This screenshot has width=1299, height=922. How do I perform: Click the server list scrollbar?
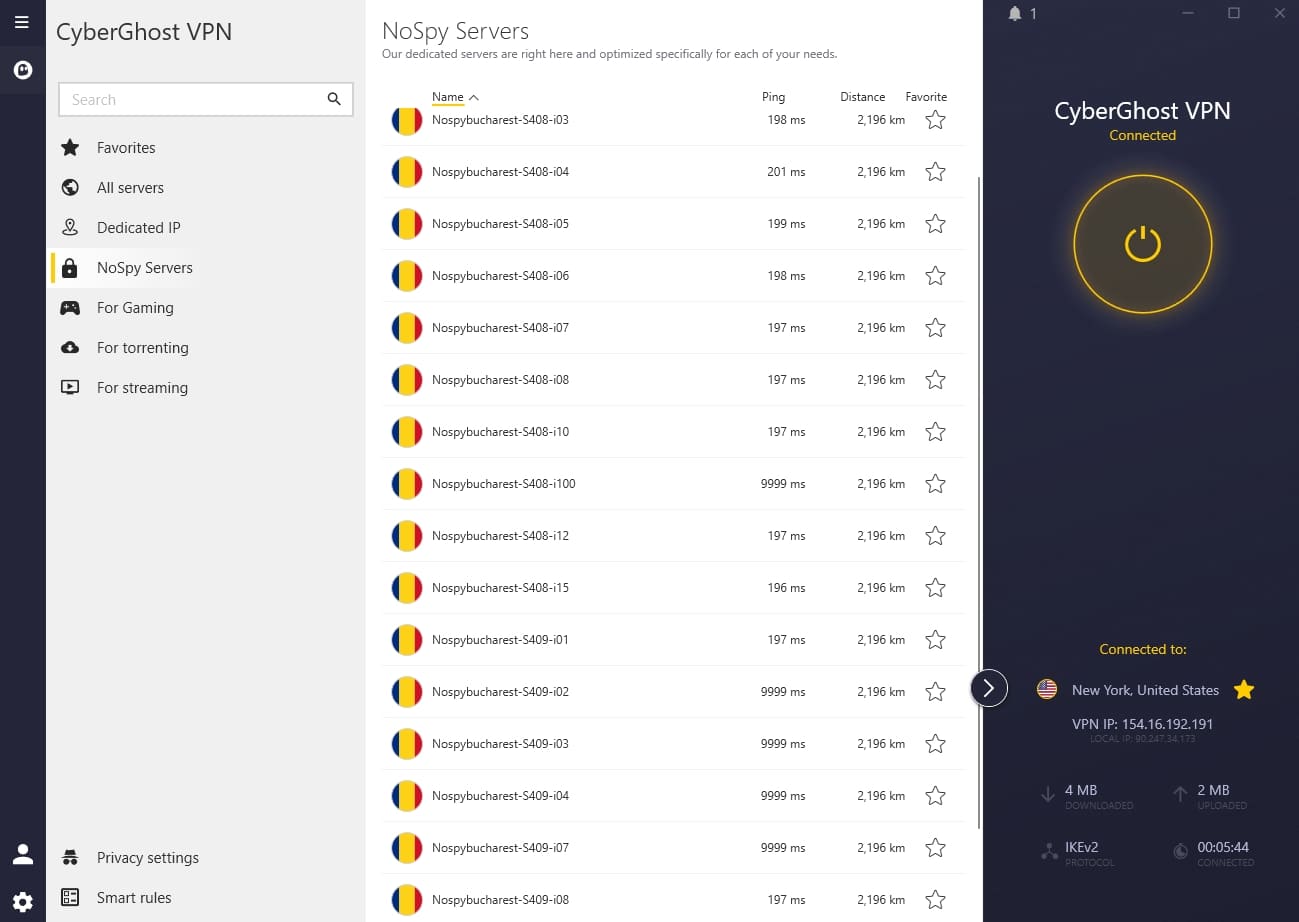coord(978,502)
